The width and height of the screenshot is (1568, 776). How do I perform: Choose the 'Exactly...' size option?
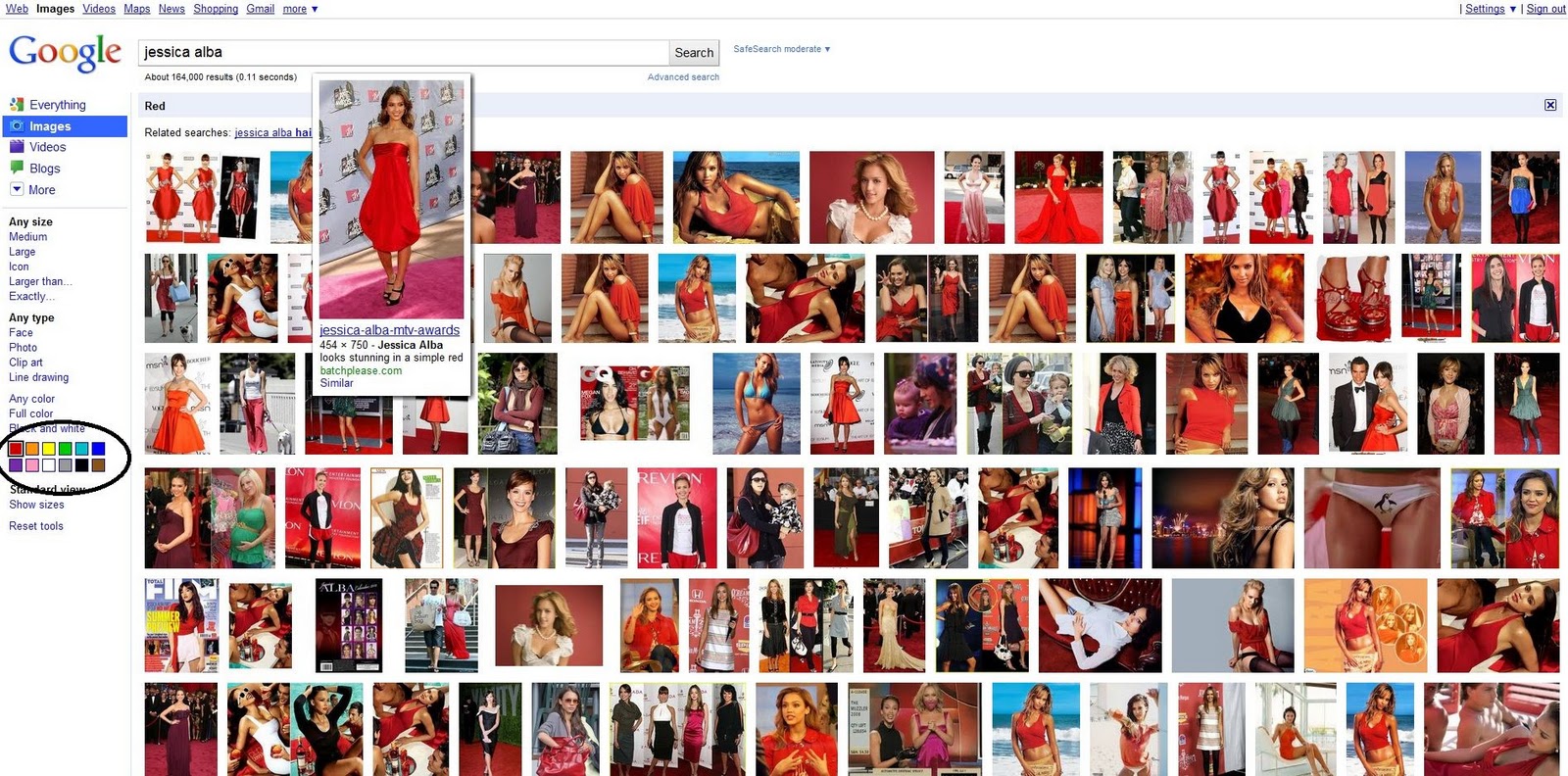(x=31, y=296)
